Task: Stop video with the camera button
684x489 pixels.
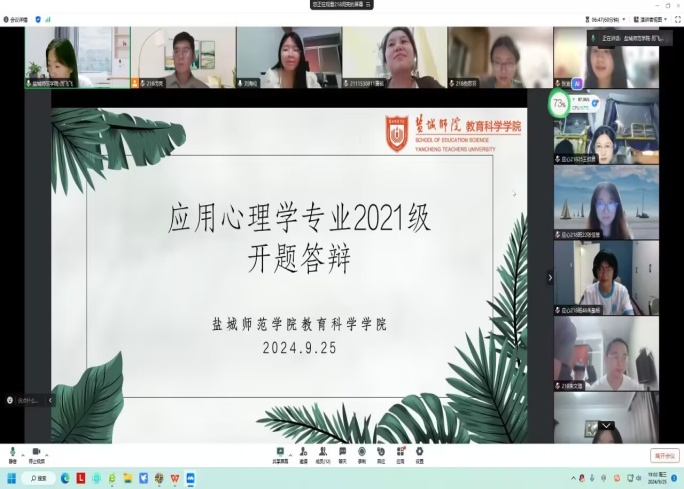Action: (36, 452)
